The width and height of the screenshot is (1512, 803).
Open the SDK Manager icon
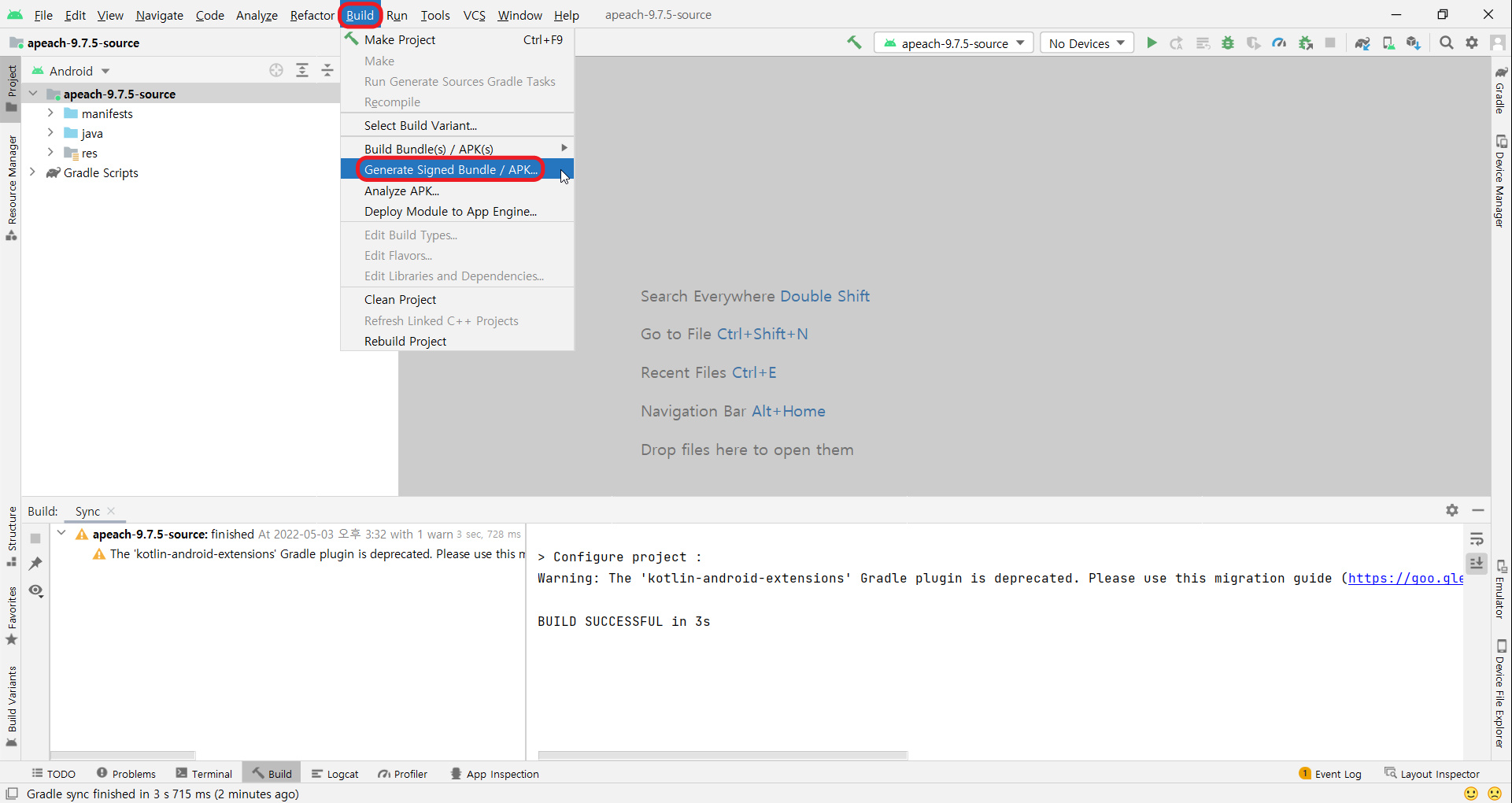pyautogui.click(x=1414, y=43)
